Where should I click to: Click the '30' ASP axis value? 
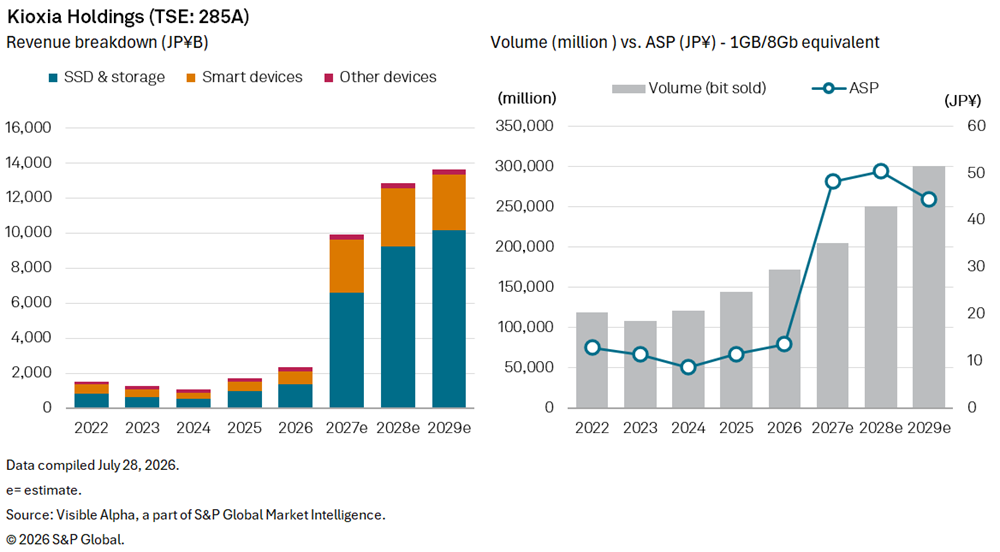(976, 266)
